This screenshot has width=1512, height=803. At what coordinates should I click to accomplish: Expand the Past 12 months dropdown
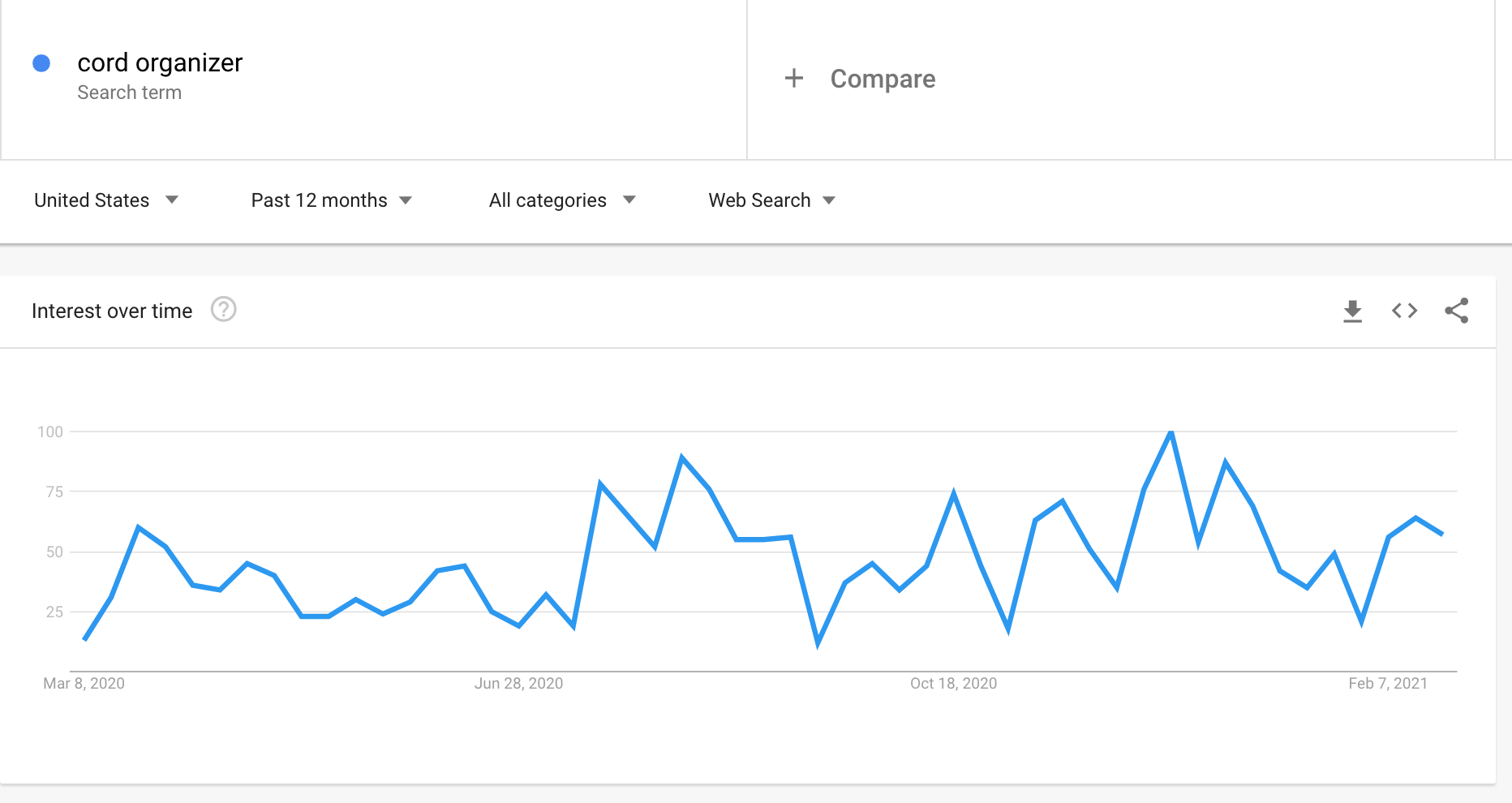click(x=331, y=200)
